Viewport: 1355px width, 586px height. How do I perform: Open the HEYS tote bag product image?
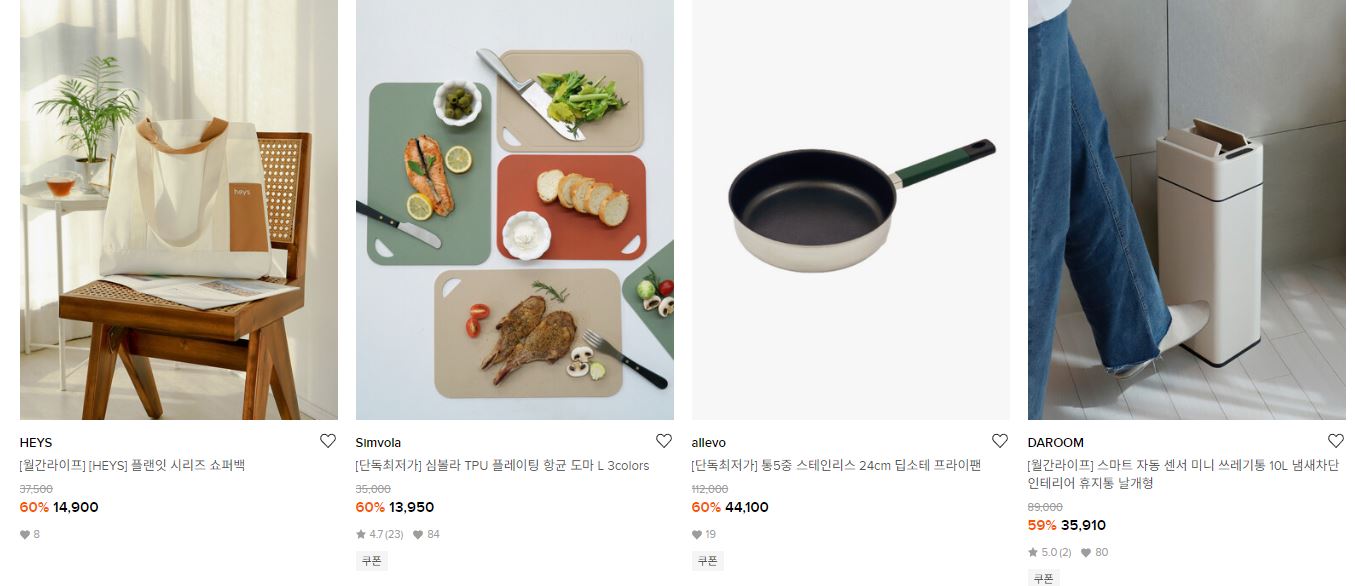[179, 210]
